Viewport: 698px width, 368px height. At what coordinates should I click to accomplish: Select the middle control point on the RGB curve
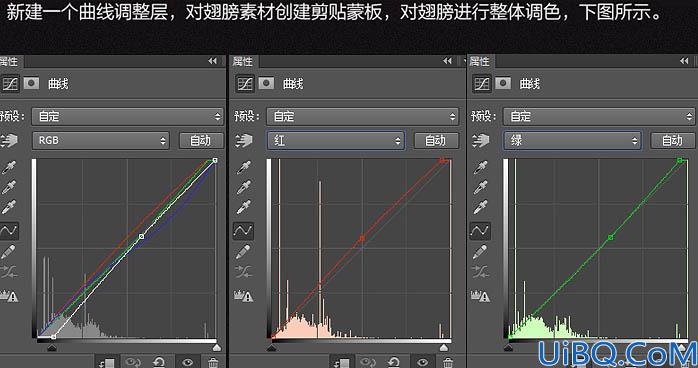click(142, 237)
